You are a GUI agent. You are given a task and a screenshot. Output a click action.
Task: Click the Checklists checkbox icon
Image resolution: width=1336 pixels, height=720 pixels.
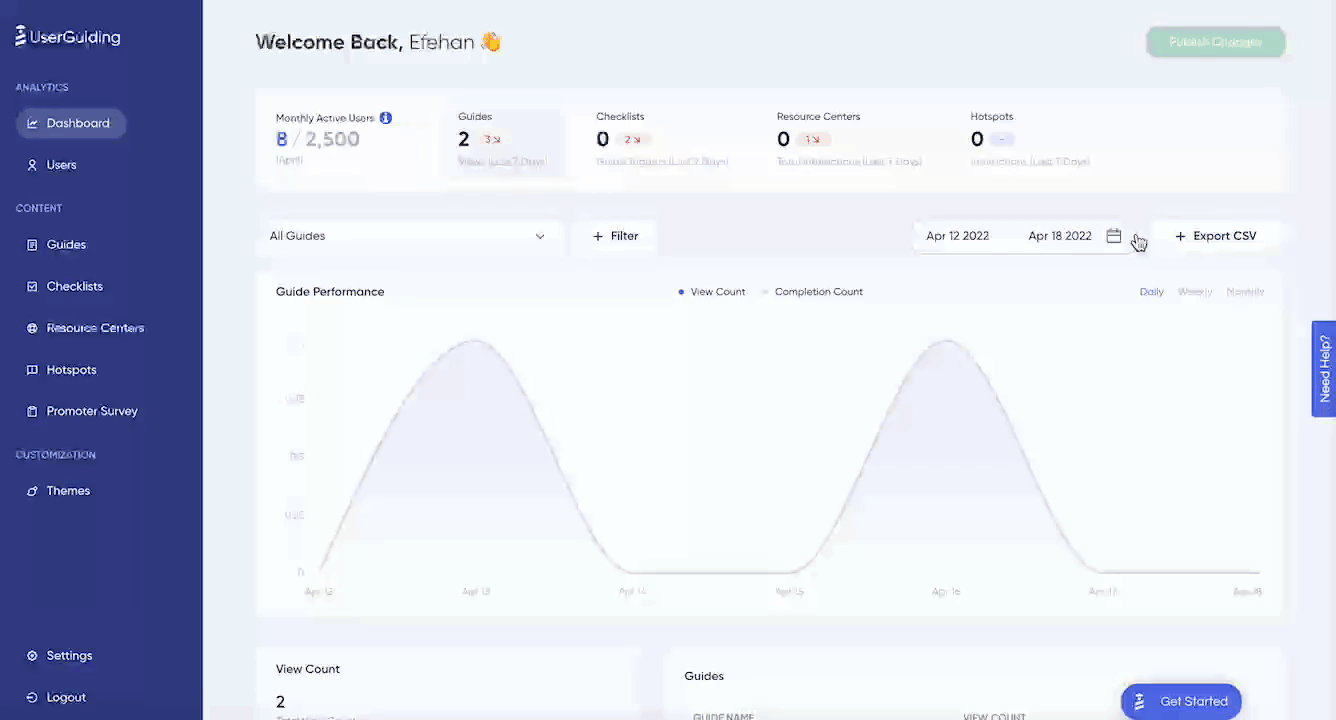click(32, 286)
